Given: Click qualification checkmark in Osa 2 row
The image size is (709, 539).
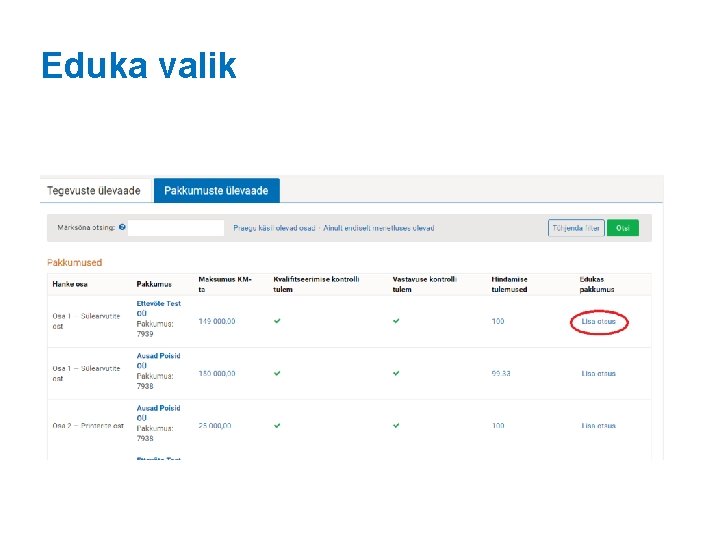Looking at the screenshot, I should 277,426.
